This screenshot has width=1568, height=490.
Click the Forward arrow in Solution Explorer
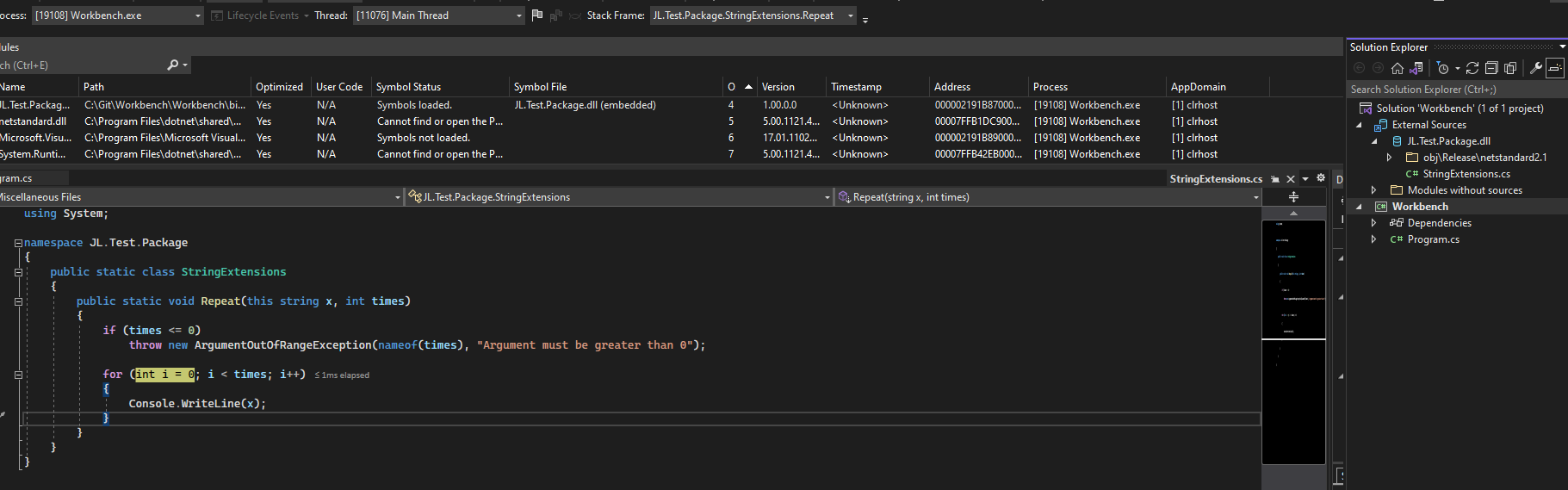coord(1379,68)
